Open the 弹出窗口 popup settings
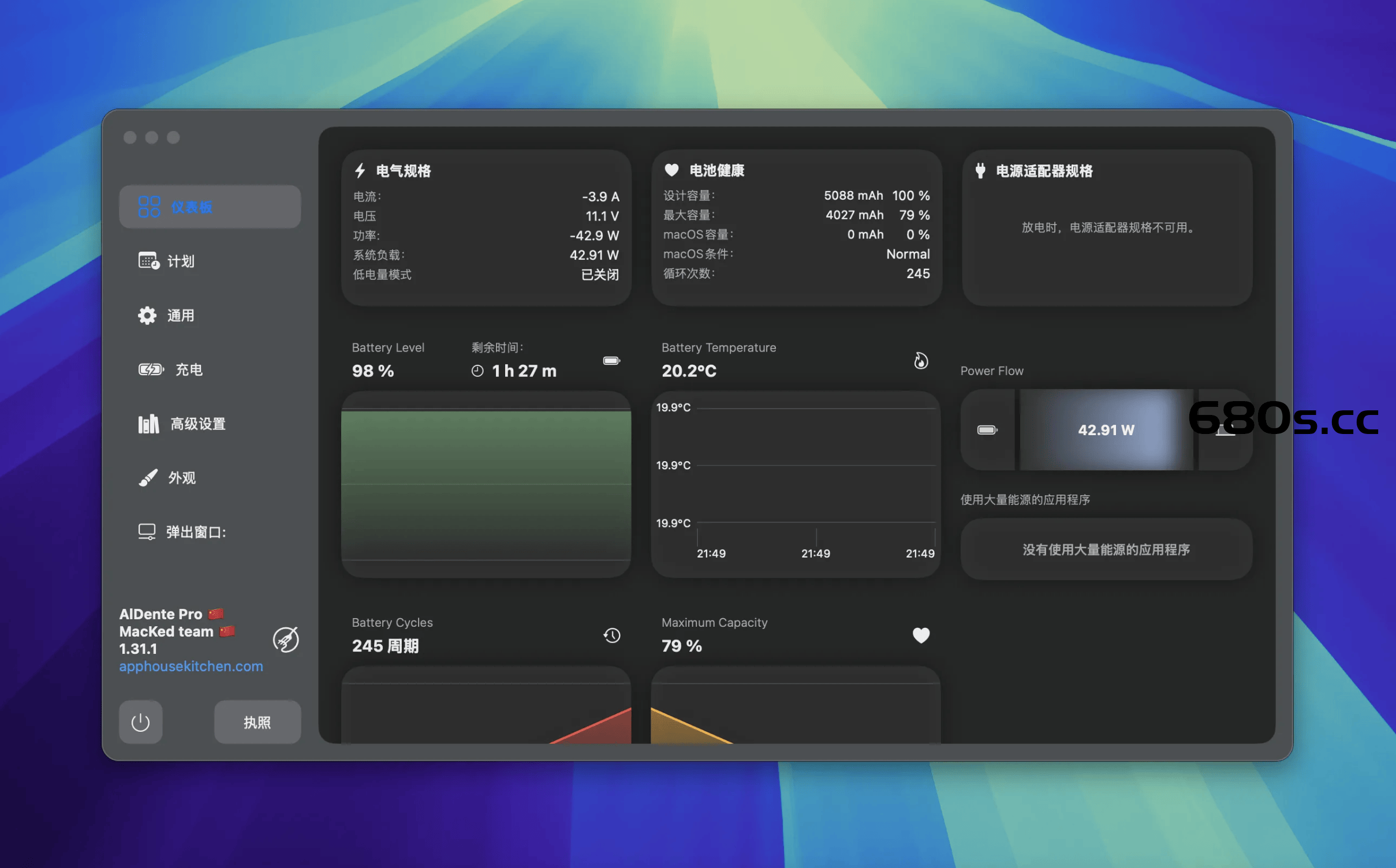 point(148,531)
